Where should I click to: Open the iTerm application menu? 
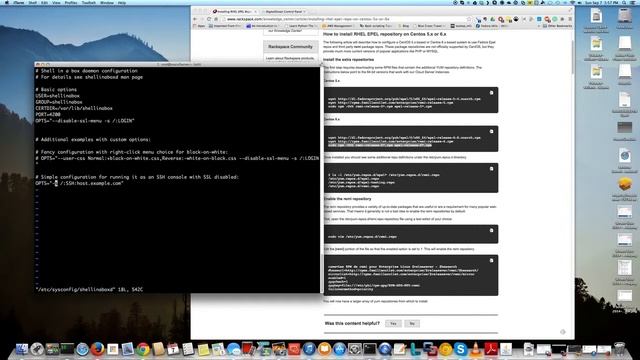pos(18,2)
